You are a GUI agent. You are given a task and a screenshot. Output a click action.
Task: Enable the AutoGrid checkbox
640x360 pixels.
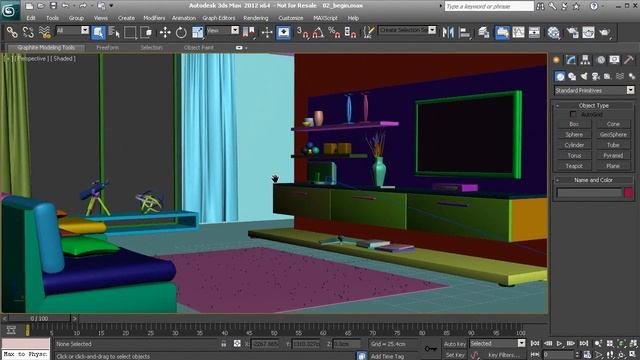(573, 114)
